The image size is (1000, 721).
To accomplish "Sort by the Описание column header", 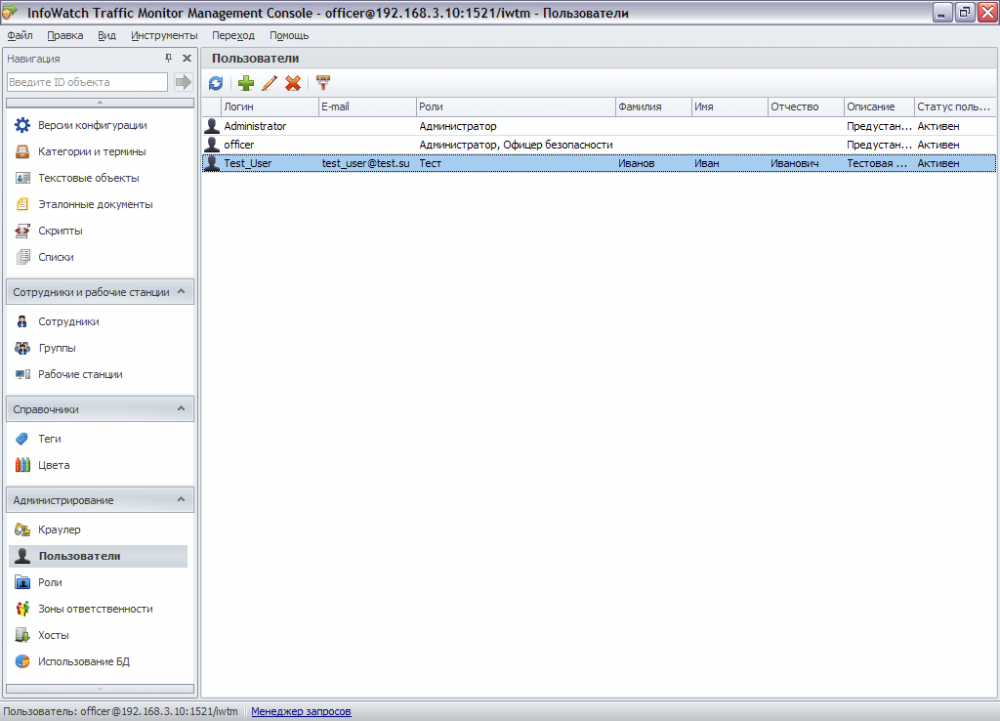I will 879,107.
